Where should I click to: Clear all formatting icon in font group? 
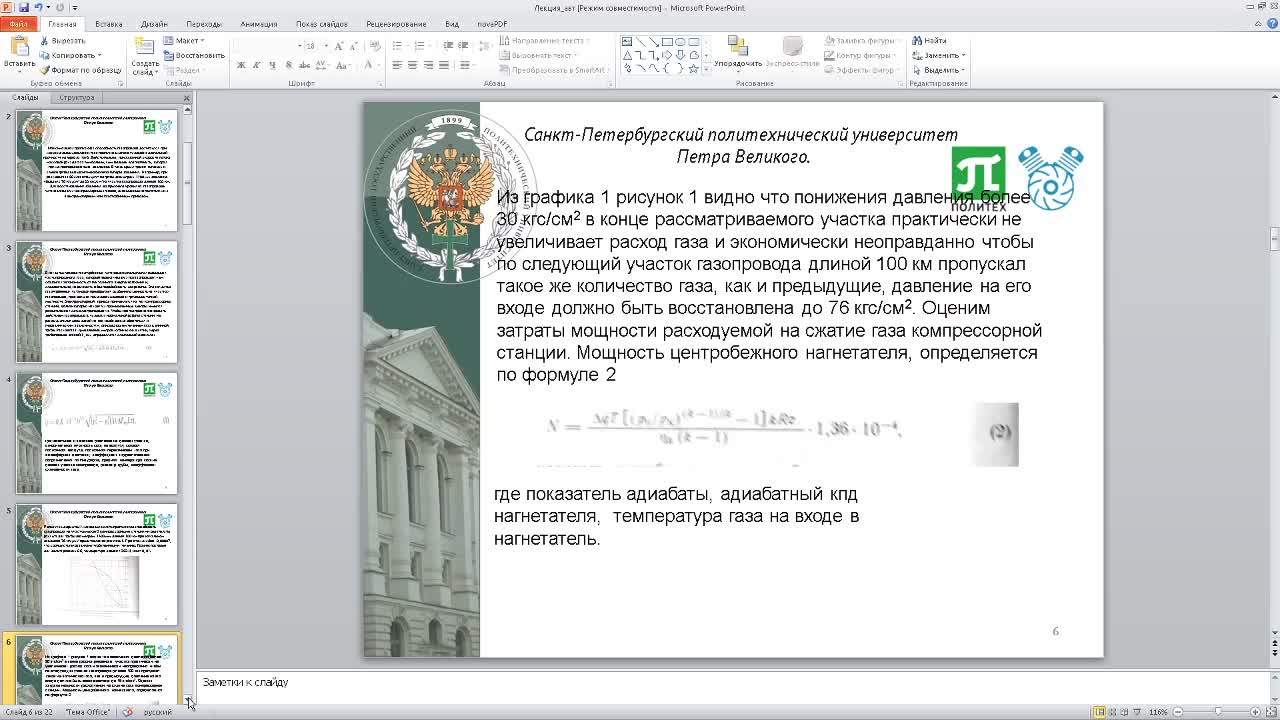(374, 46)
